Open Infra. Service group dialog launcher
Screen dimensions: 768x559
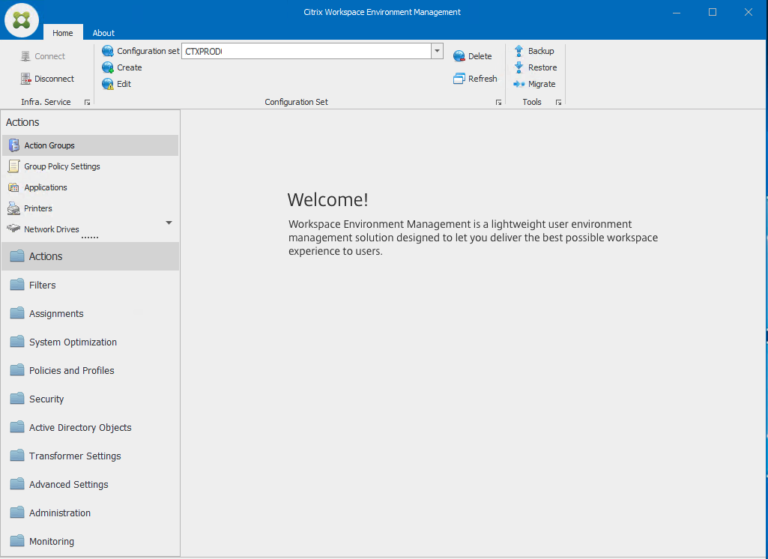tap(87, 102)
